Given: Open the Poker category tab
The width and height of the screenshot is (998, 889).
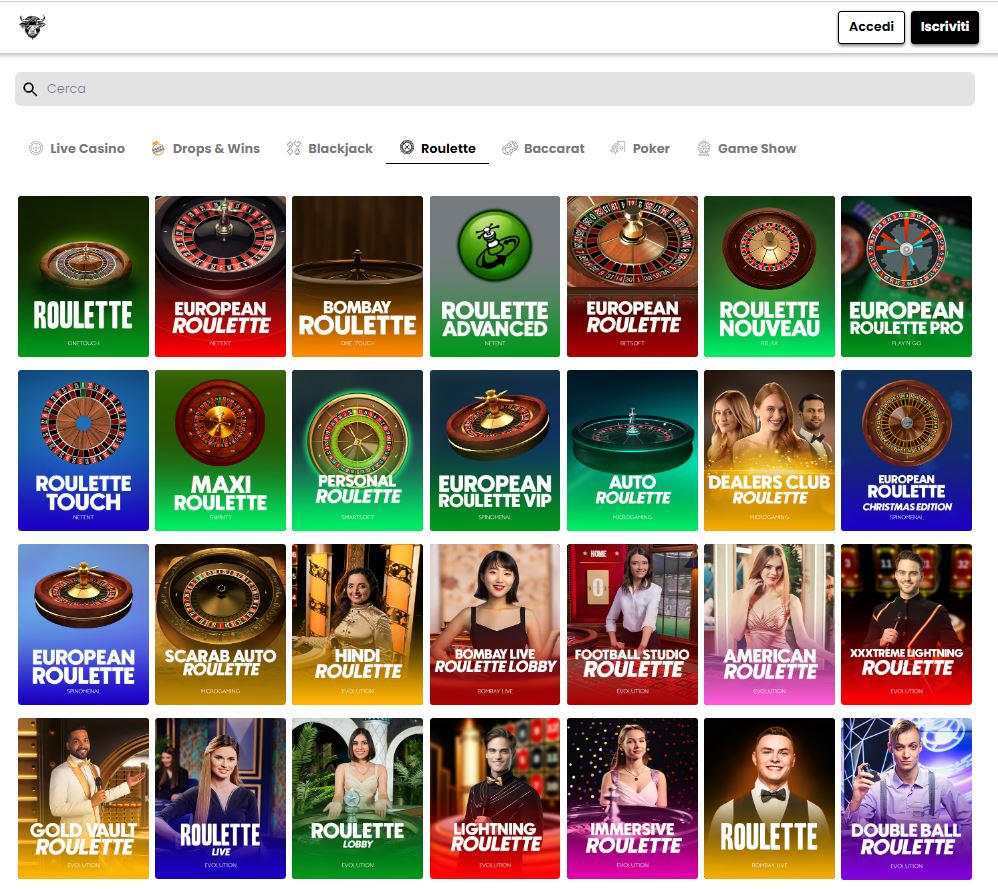Looking at the screenshot, I should [640, 148].
